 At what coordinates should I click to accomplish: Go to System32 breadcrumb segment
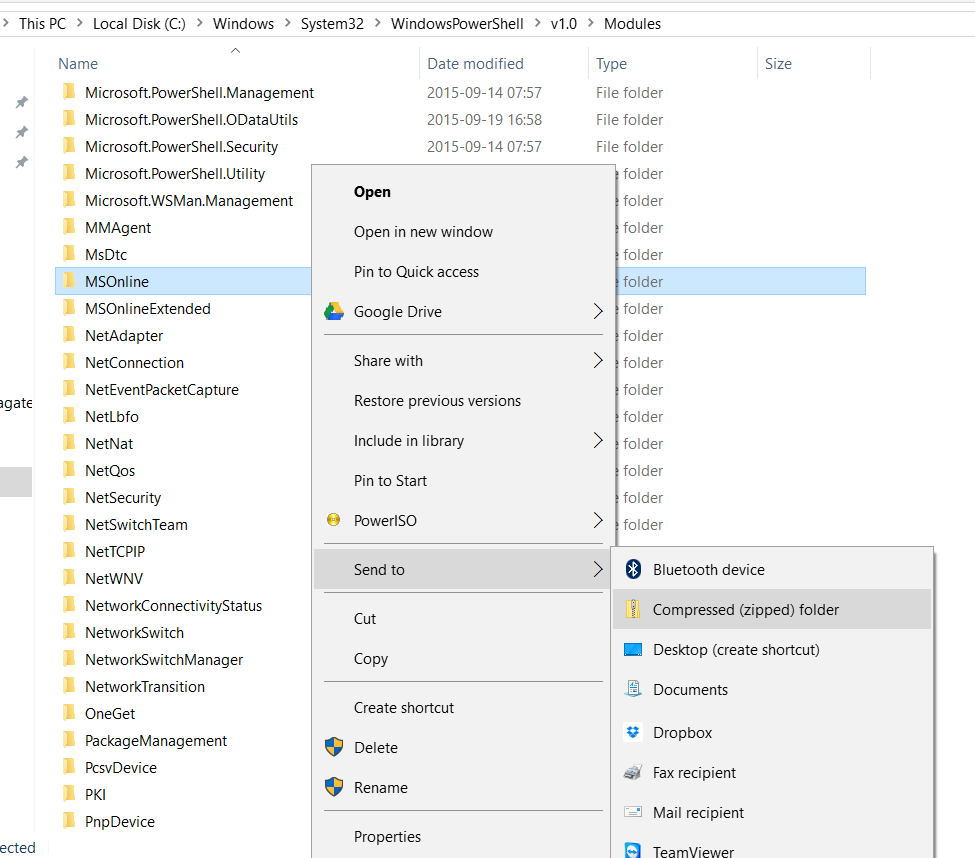332,24
